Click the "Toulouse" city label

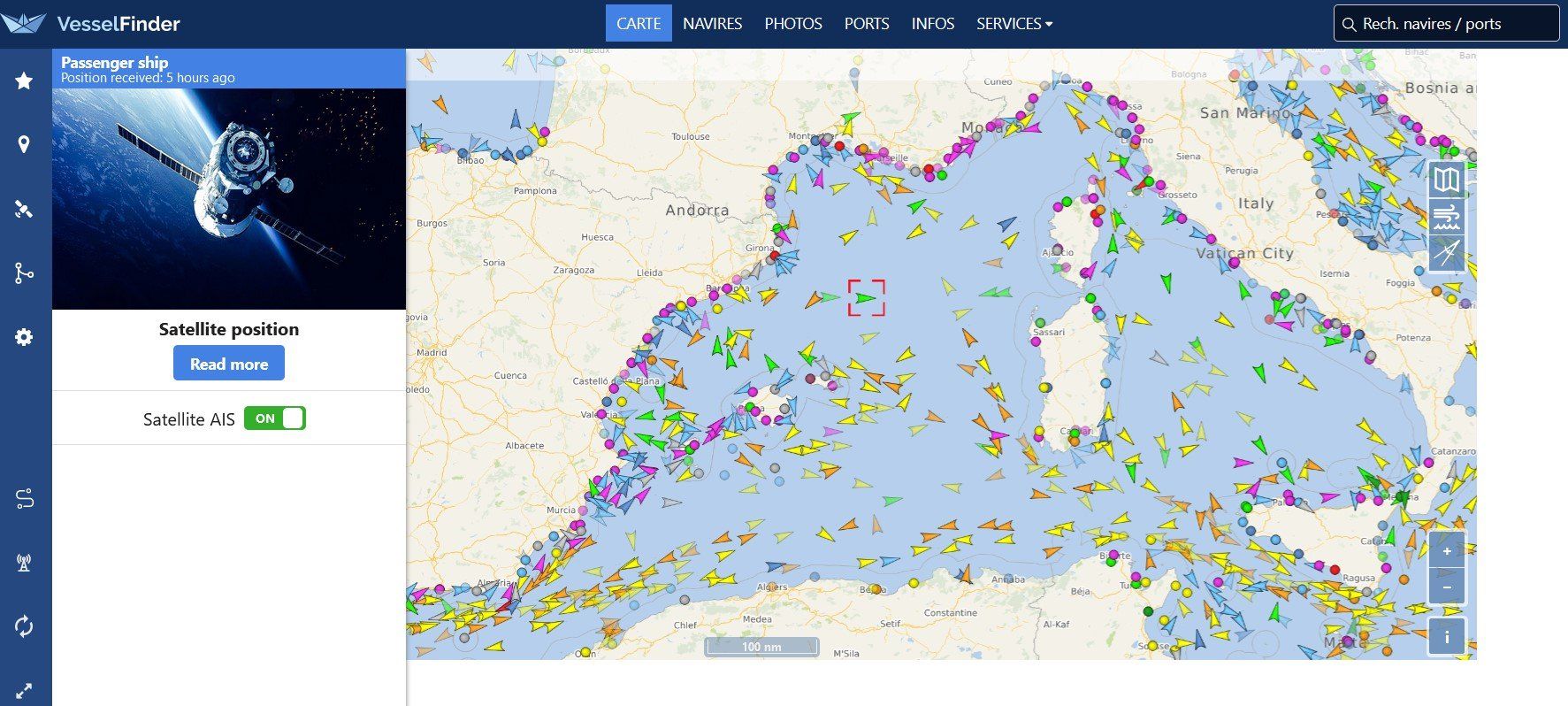point(691,136)
